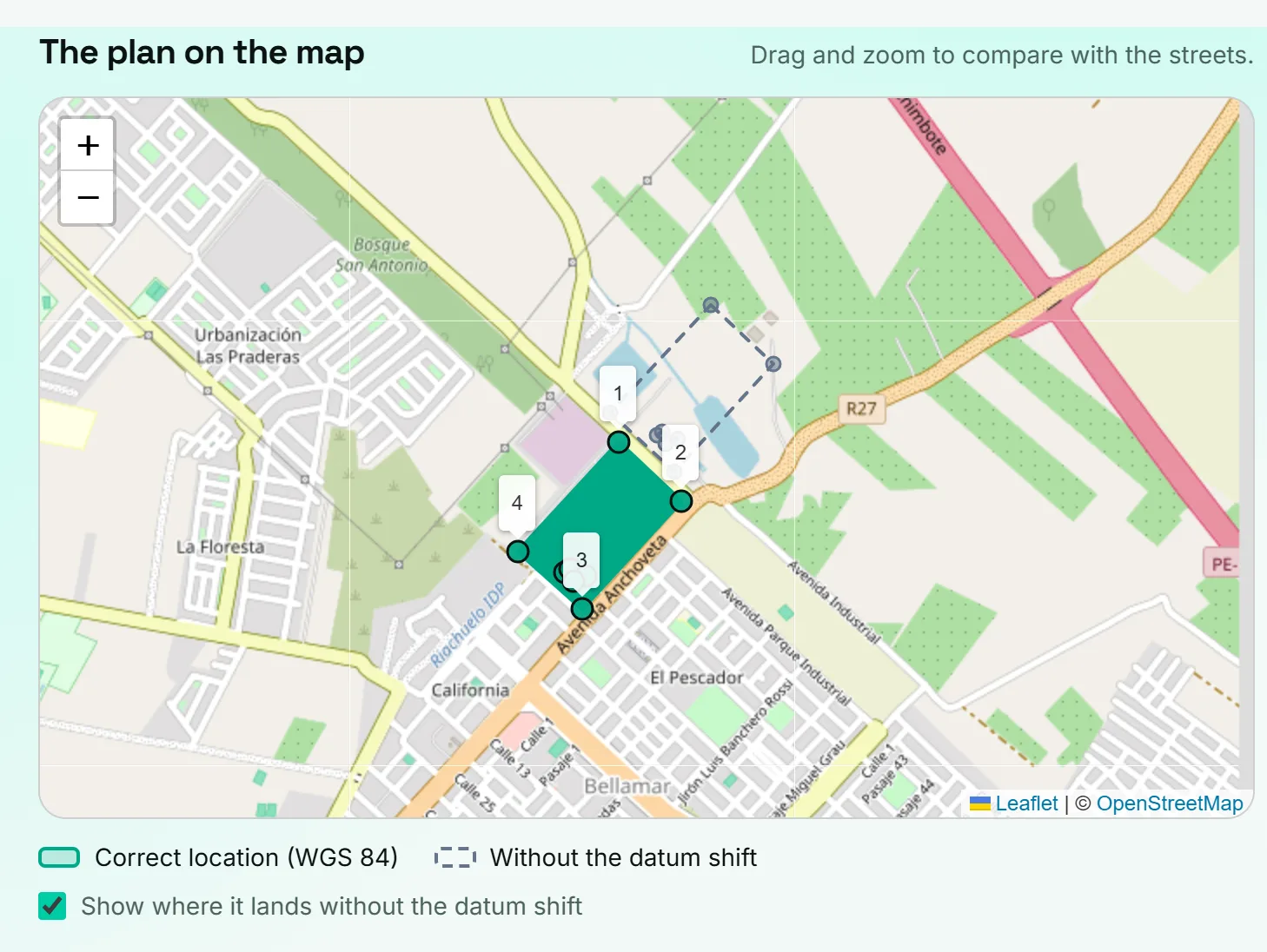1267x952 pixels.
Task: Click the 'Urbanización Las Praderas' map label
Action: [248, 346]
